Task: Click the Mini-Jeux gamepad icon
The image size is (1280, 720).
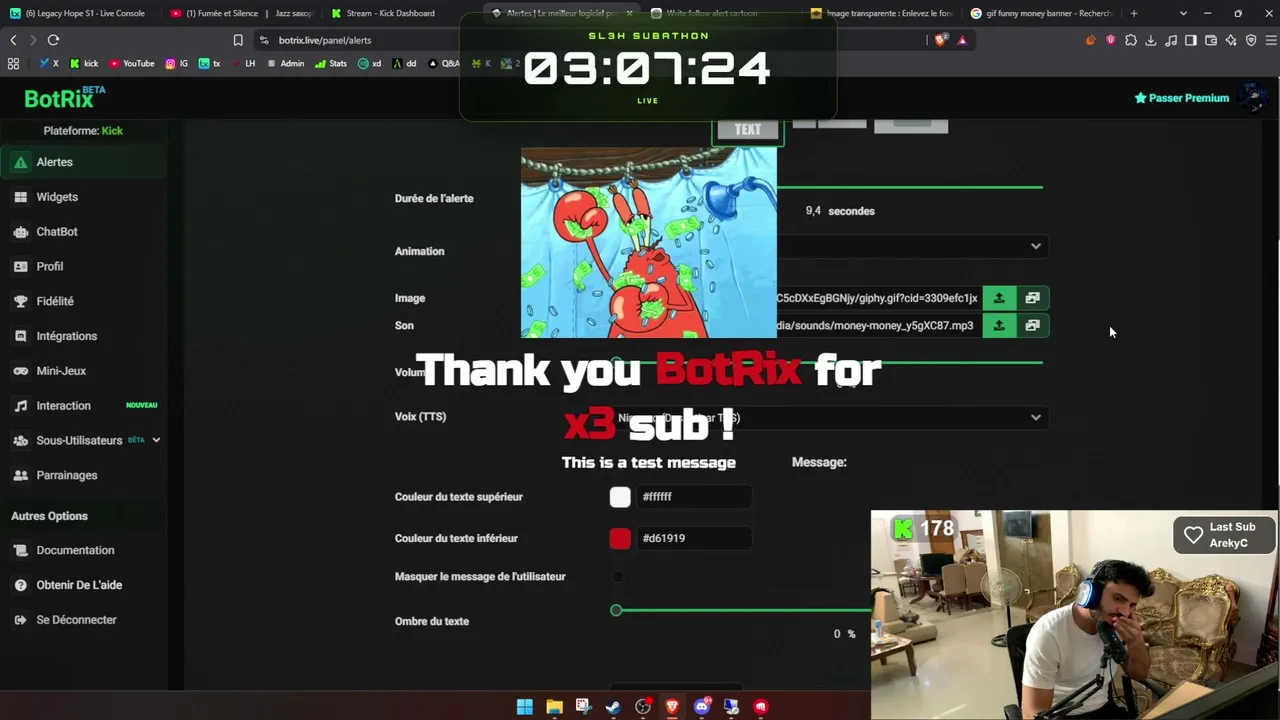Action: 20,371
